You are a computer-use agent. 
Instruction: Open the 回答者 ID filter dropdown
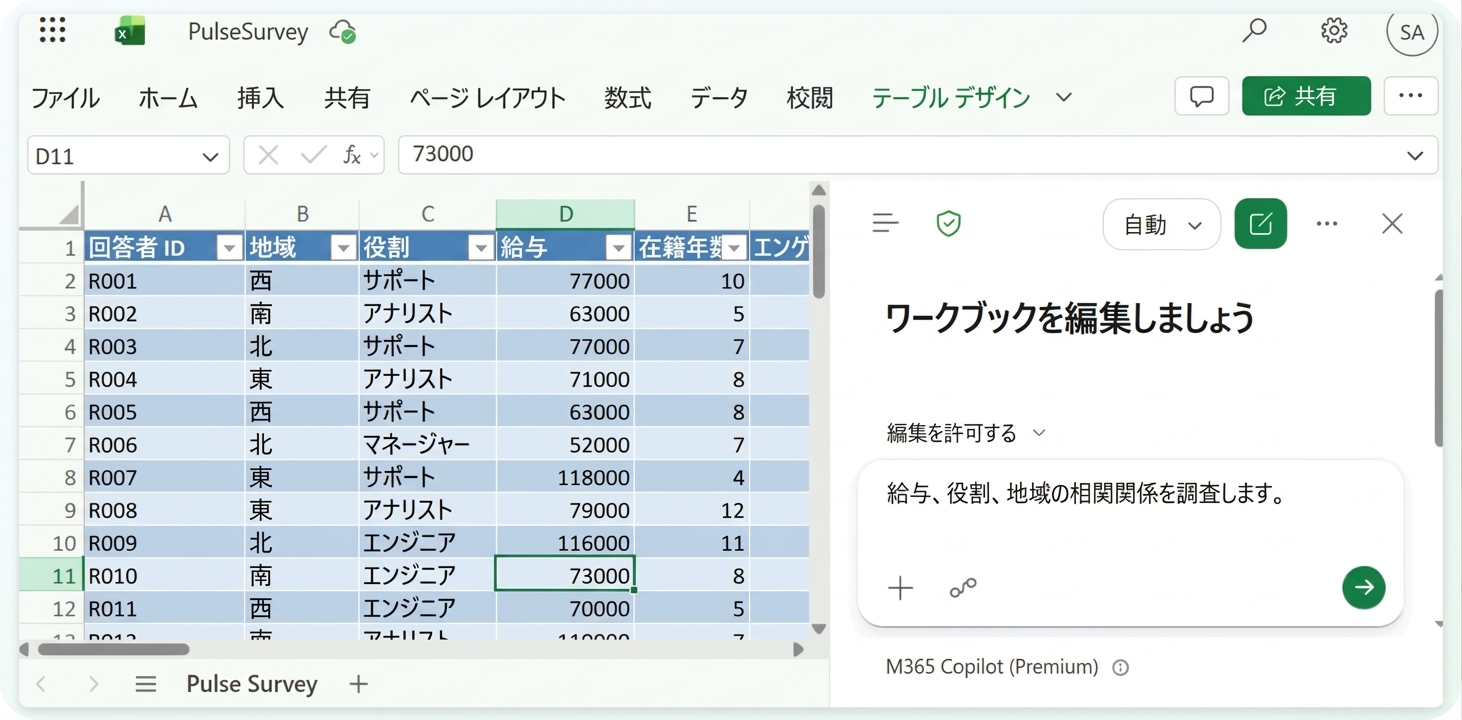pyautogui.click(x=230, y=248)
